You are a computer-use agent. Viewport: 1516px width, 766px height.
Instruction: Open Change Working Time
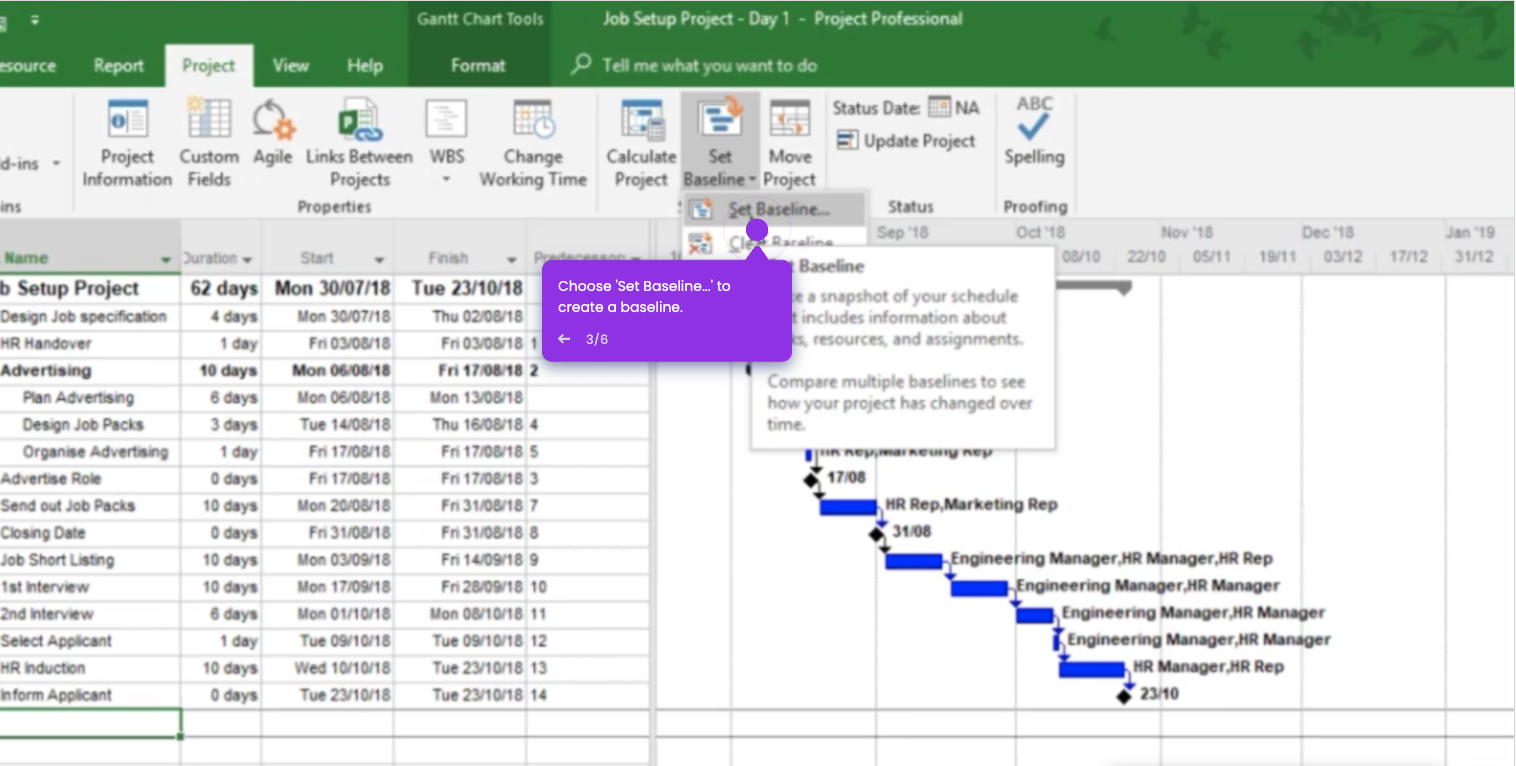click(533, 143)
